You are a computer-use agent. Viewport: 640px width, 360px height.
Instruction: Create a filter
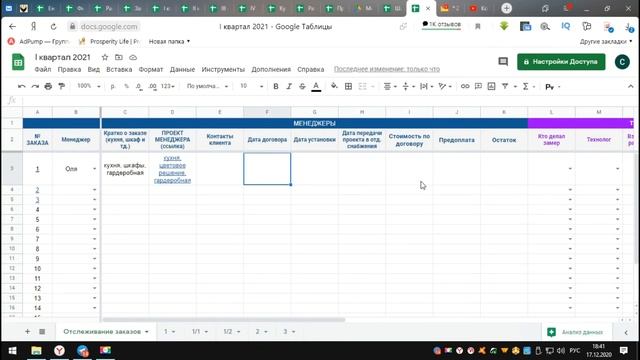(505, 87)
